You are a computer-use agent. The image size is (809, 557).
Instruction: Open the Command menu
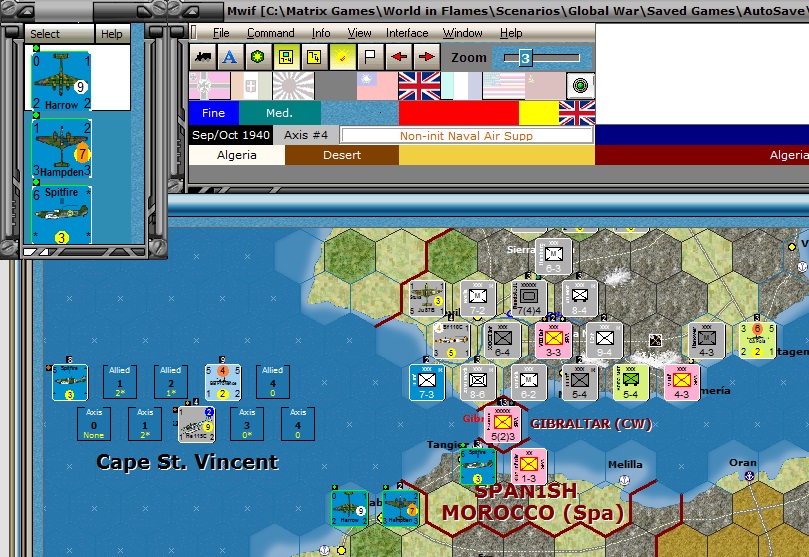[x=270, y=33]
